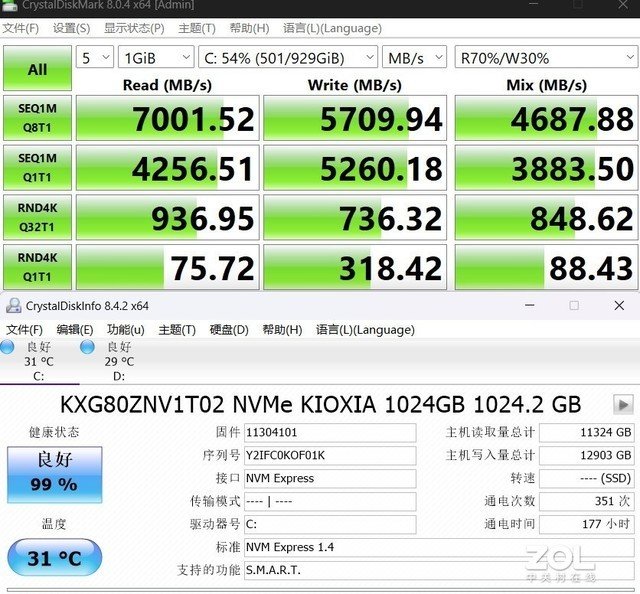The image size is (640, 594).
Task: Run the RND4K Q32T1 benchmark
Action: (37, 218)
